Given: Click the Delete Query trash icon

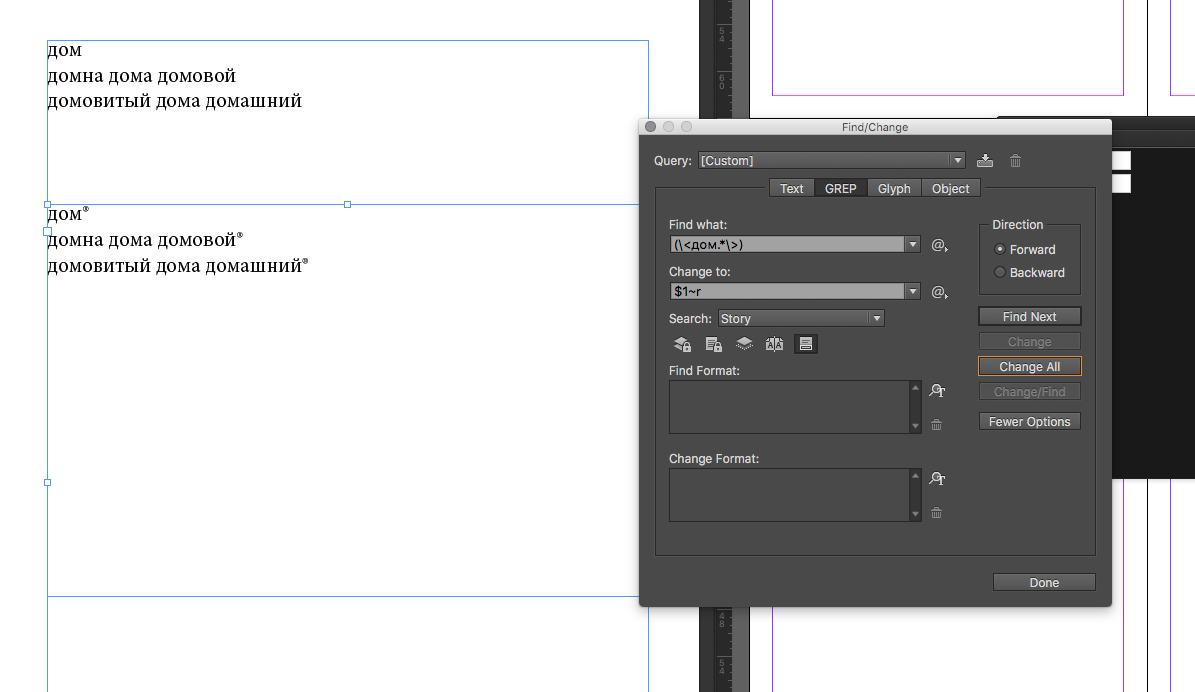Looking at the screenshot, I should (x=1015, y=161).
